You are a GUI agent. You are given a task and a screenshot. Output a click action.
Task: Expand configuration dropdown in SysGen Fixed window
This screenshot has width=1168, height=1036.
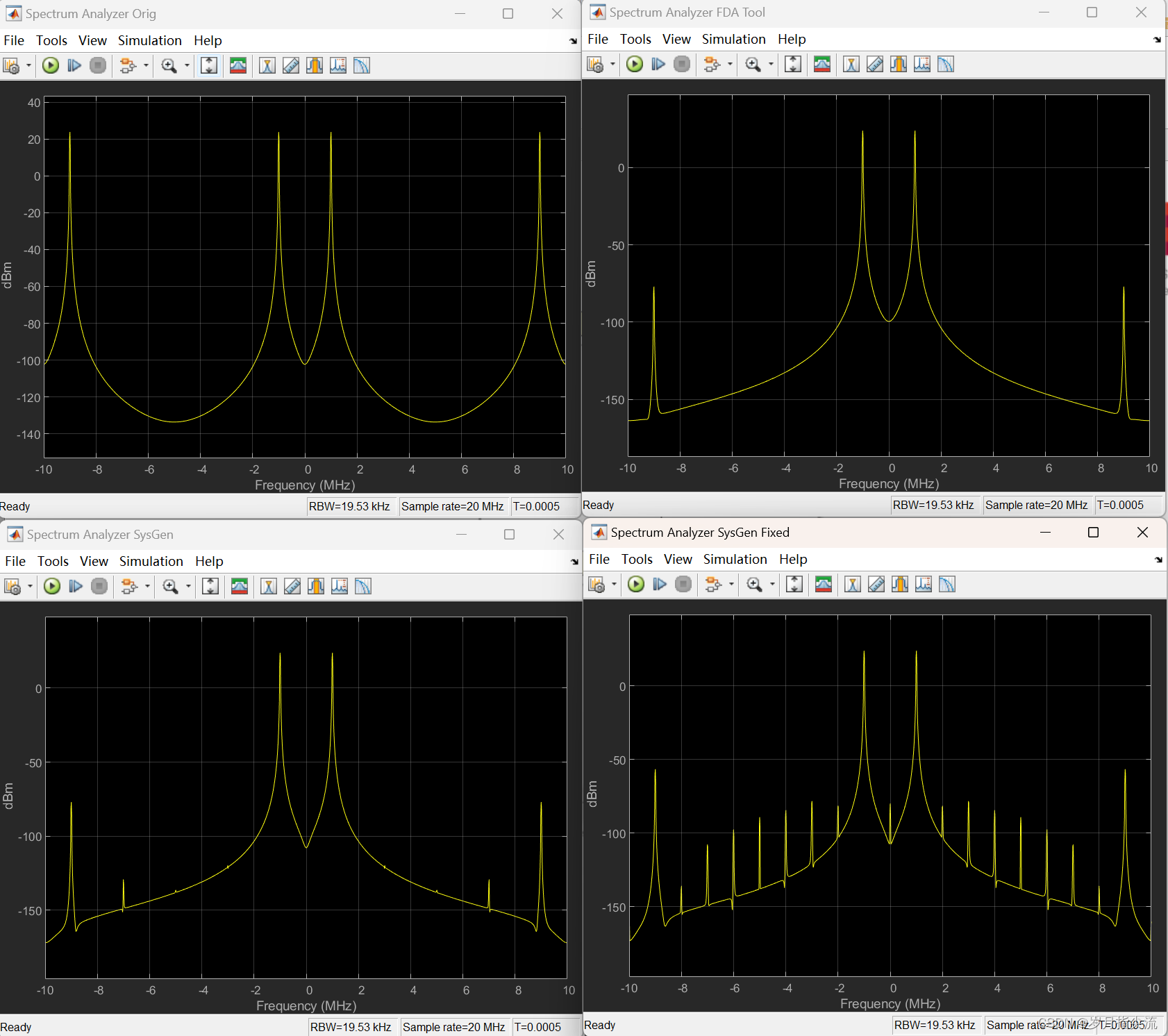click(x=614, y=584)
